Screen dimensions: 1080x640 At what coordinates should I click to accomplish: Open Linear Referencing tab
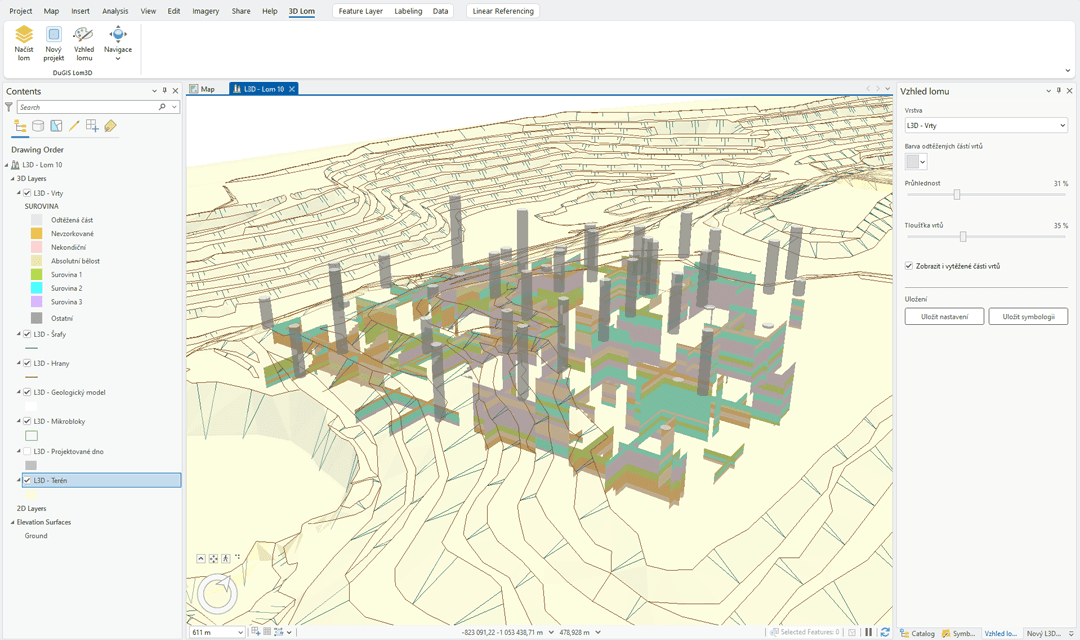point(503,11)
